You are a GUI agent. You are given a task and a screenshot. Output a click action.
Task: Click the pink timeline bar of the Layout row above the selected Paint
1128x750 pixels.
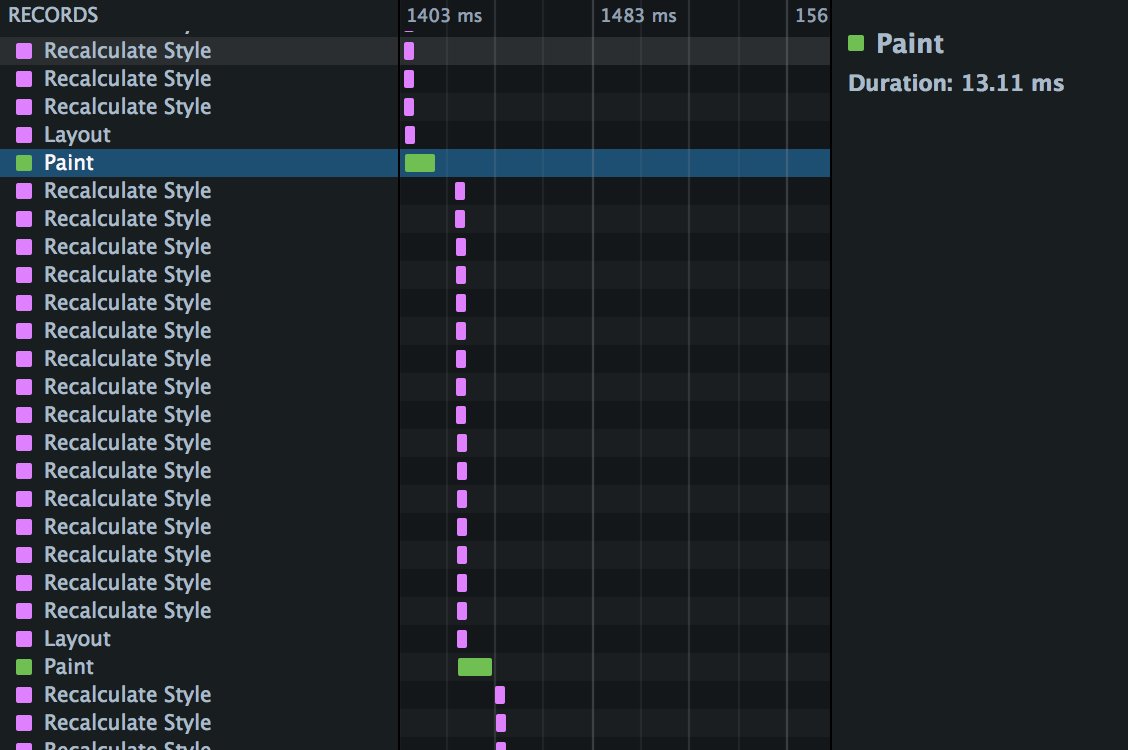tap(410, 135)
